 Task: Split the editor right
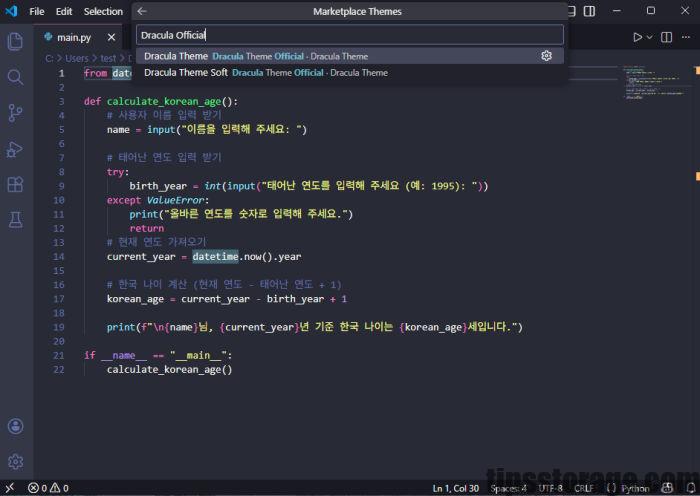click(666, 37)
